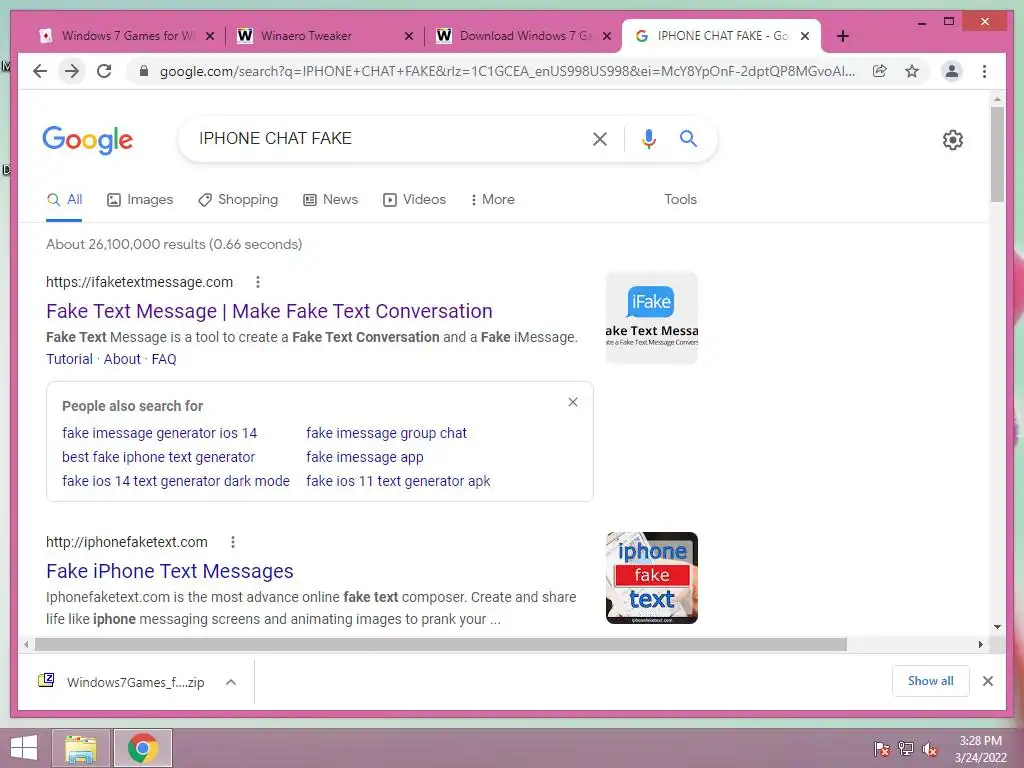Open Action Center flag icon
Viewport: 1024px width, 768px height.
pos(882,749)
